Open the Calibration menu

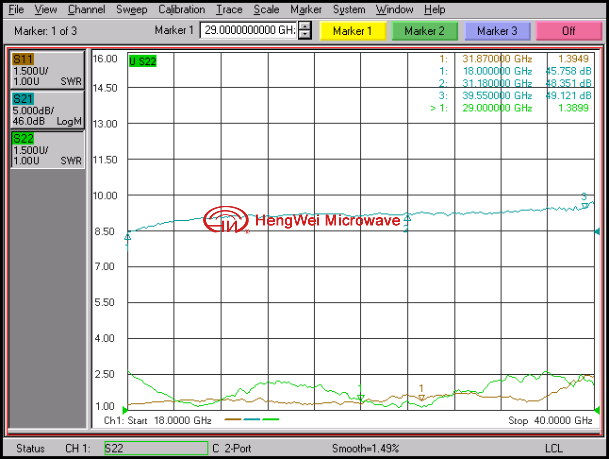point(181,9)
